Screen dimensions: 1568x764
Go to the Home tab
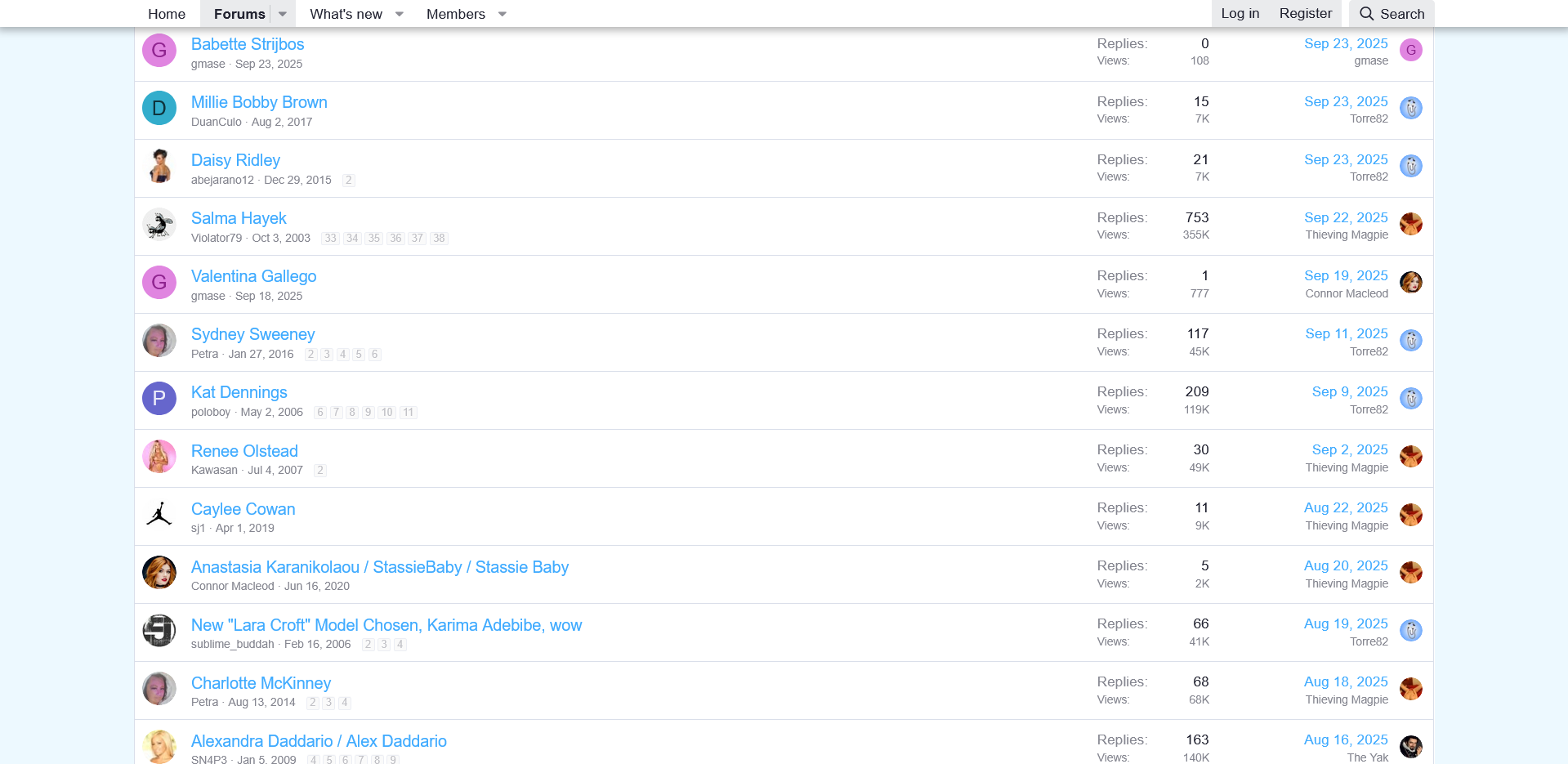(x=167, y=14)
